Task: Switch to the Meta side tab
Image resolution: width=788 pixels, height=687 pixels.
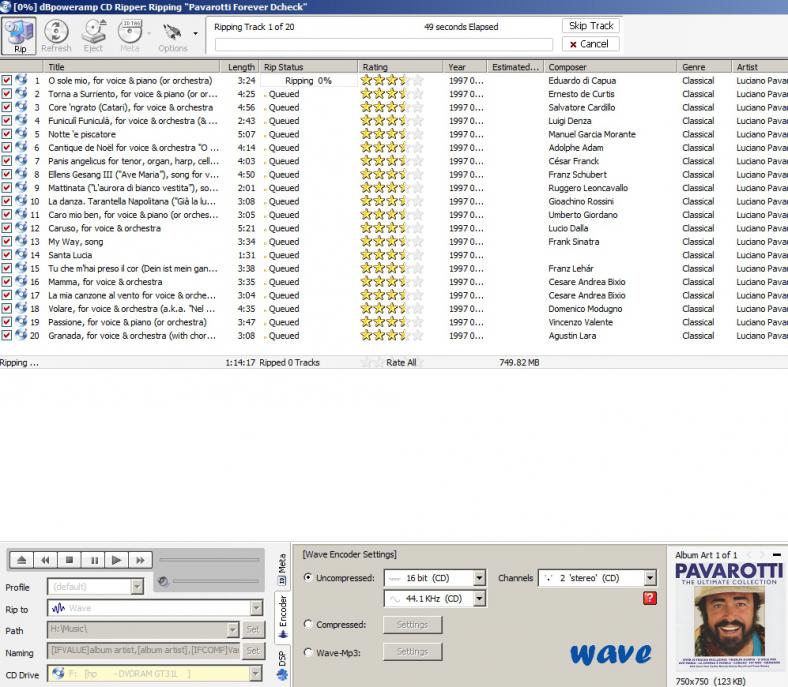Action: (x=281, y=567)
